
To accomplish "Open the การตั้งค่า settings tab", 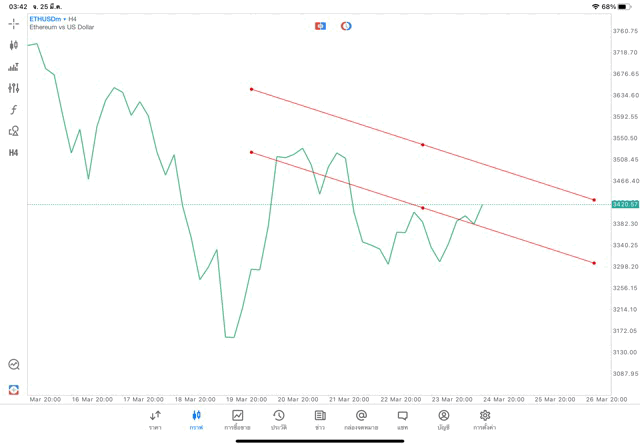I will [x=485, y=419].
